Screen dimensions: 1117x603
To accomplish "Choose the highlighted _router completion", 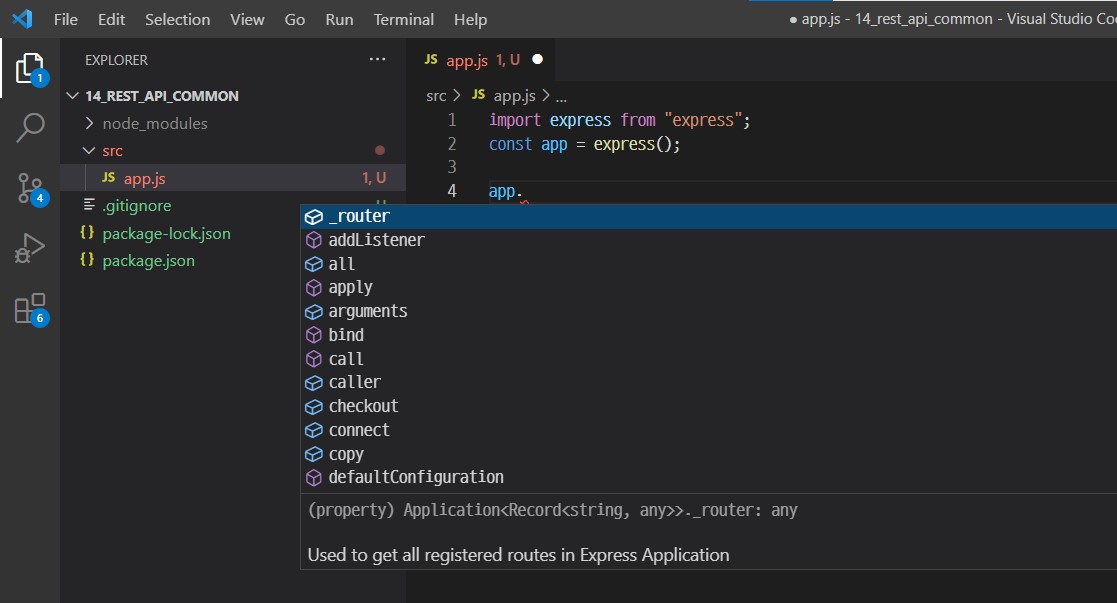I will pyautogui.click(x=360, y=216).
